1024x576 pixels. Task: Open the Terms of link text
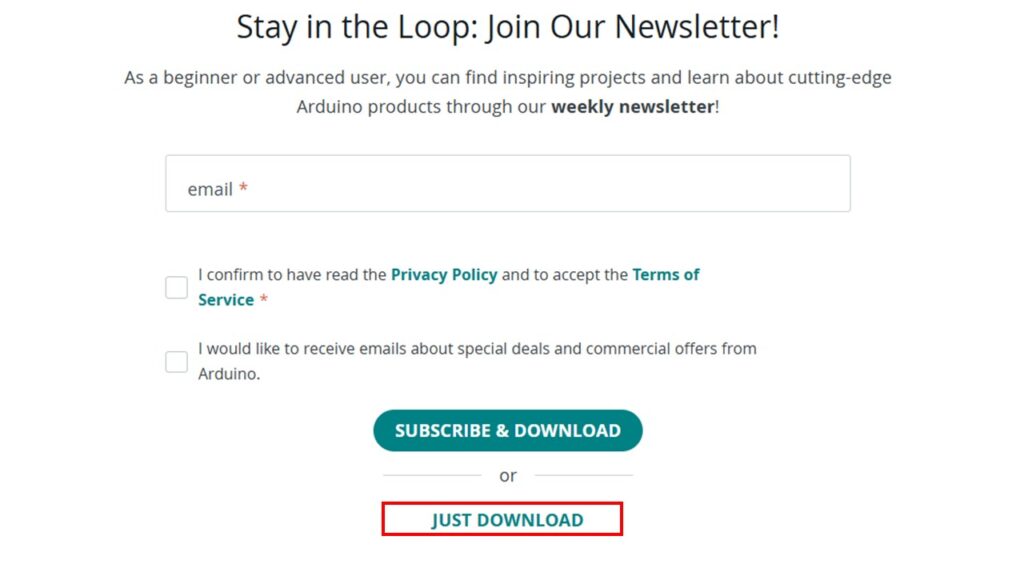pos(665,275)
